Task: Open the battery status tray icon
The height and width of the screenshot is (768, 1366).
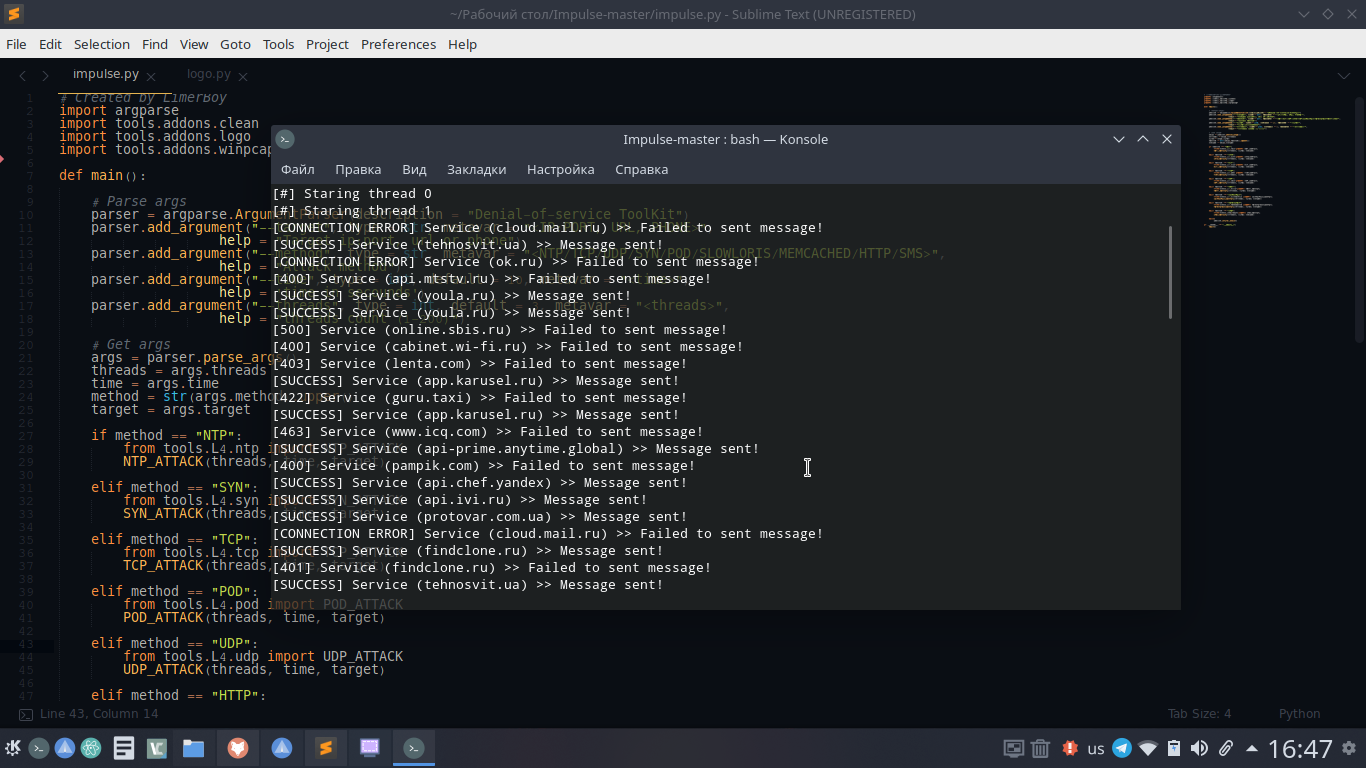Action: [x=1174, y=748]
